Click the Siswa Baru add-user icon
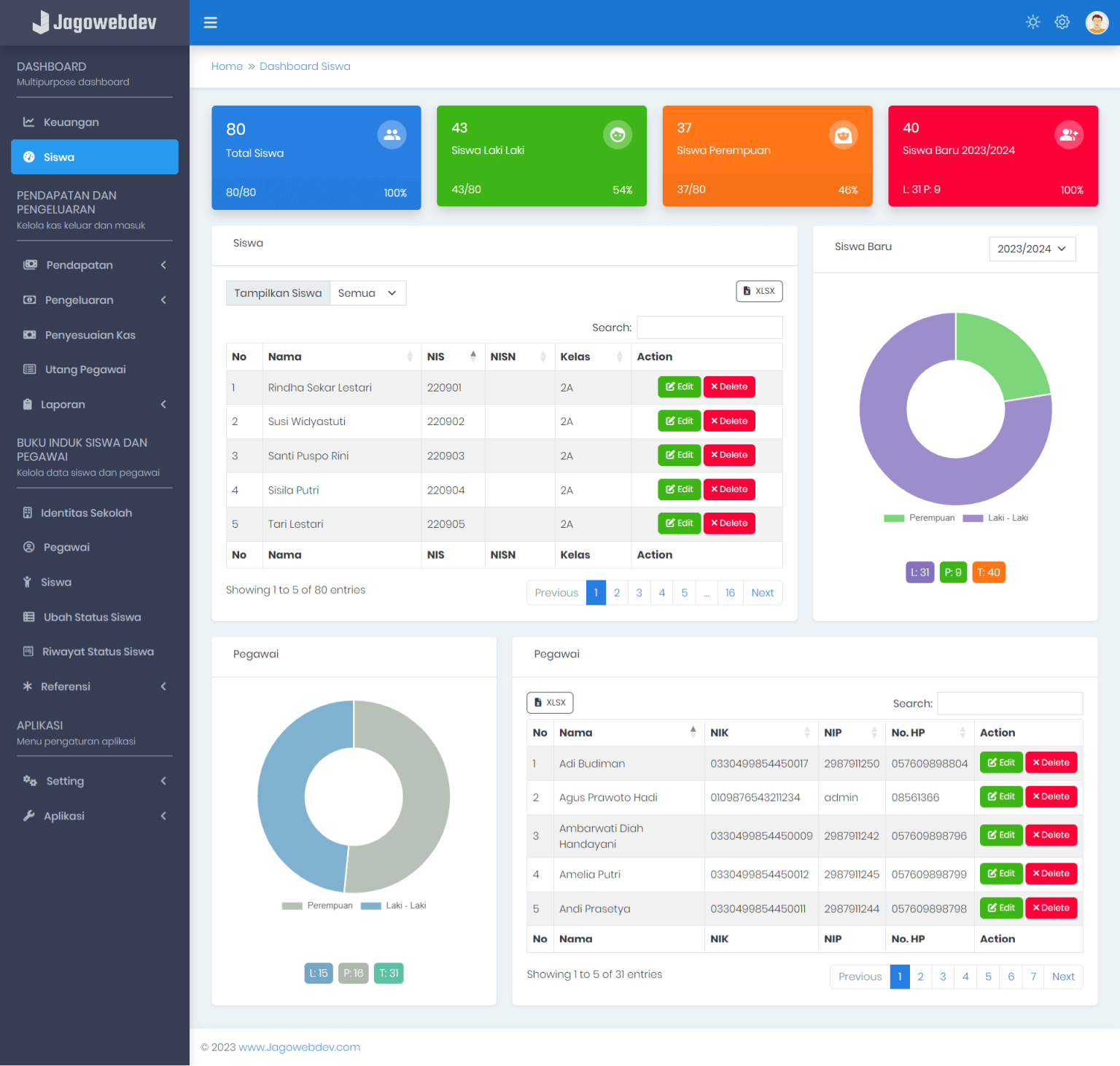Viewport: 1120px width, 1066px height. point(1068,135)
